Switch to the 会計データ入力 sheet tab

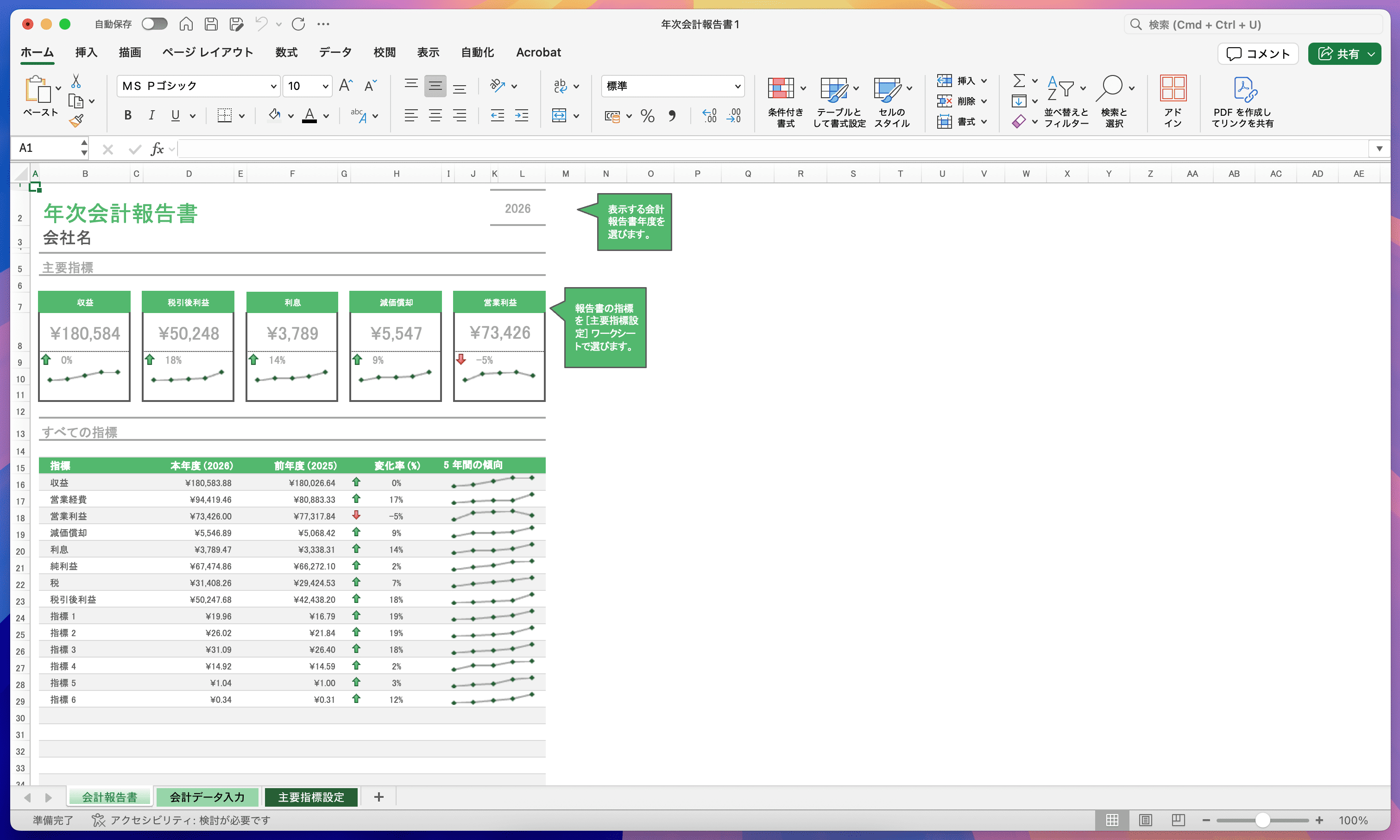[x=207, y=797]
